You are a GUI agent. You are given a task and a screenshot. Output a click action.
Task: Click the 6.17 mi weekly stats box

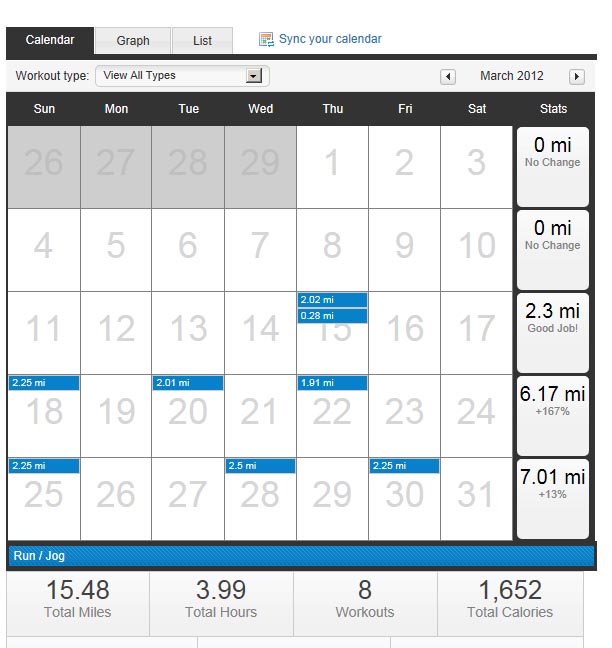point(553,415)
